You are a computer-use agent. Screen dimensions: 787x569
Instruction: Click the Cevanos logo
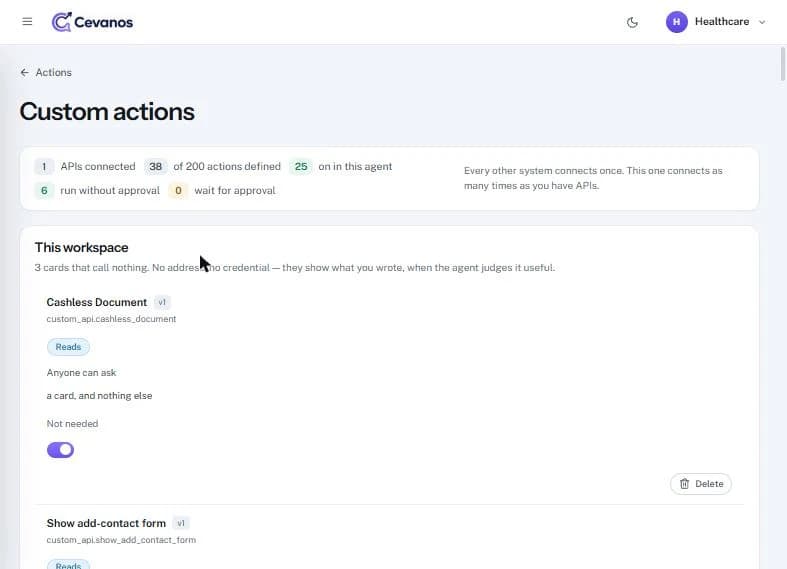click(x=92, y=22)
